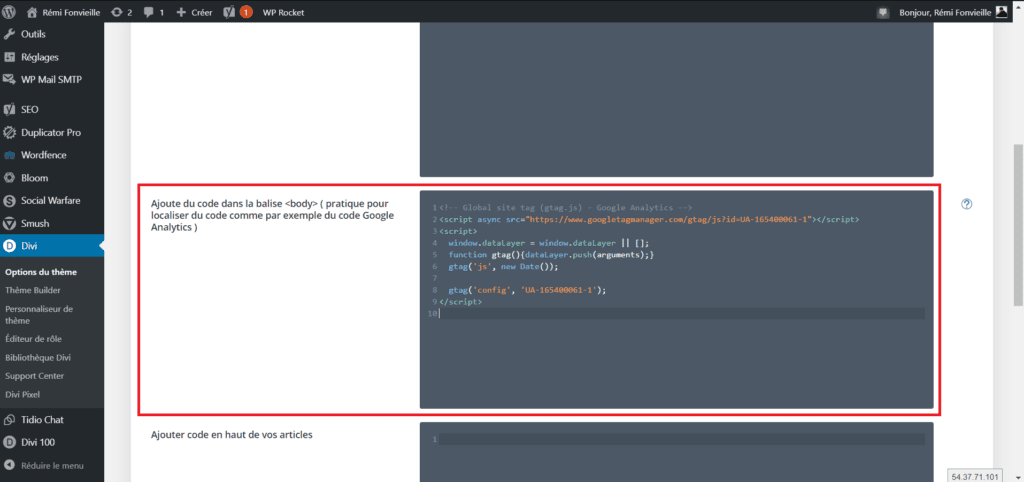The width and height of the screenshot is (1024, 482).
Task: Click the Ajouter code en haut de vos articles label
Action: pyautogui.click(x=231, y=434)
